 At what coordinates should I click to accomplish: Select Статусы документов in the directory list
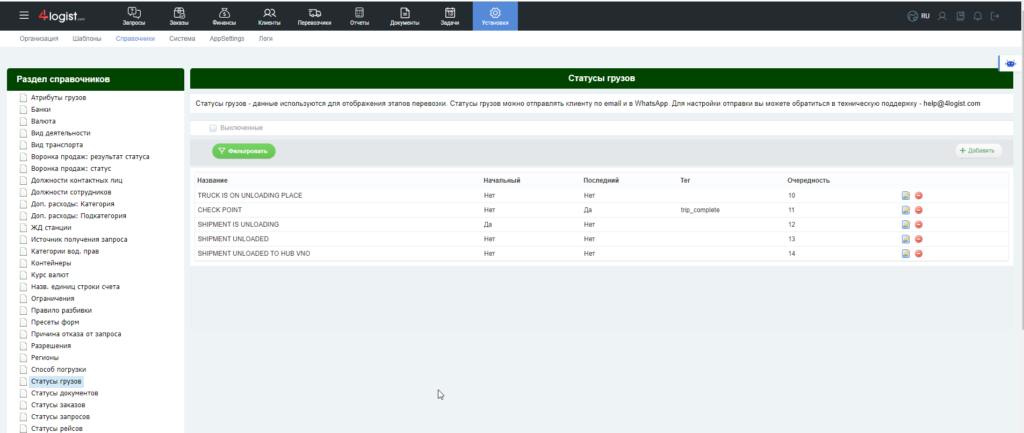click(x=64, y=393)
